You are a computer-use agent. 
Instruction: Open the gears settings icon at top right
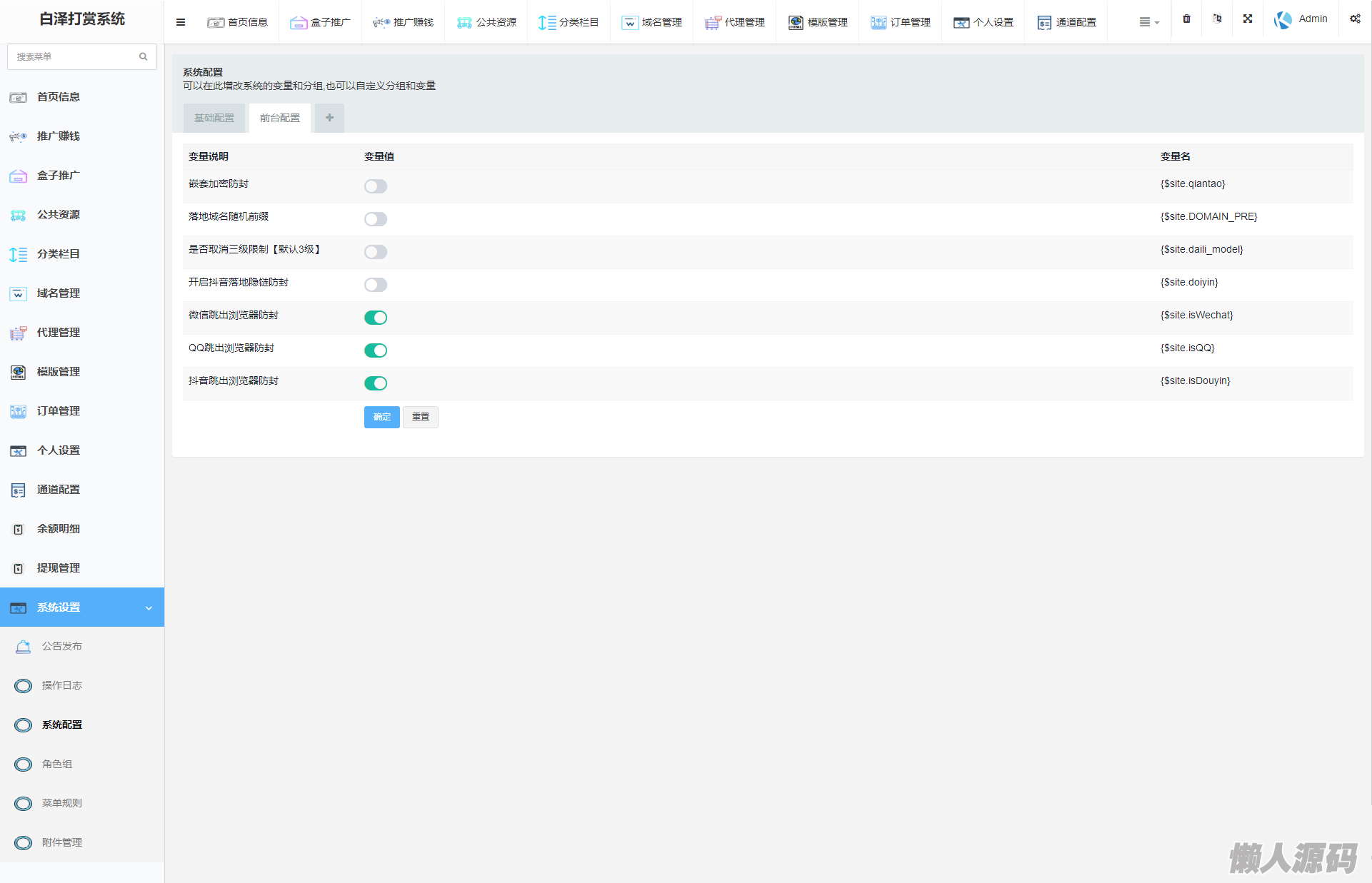point(1355,19)
